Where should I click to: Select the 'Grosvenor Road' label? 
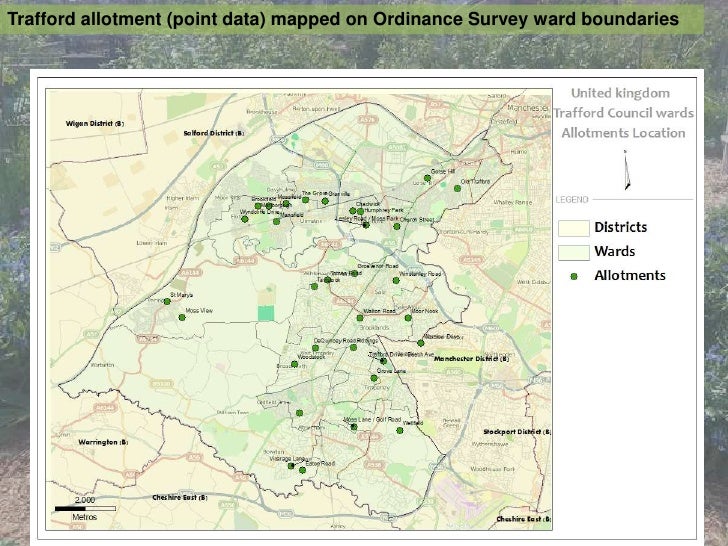(x=377, y=266)
